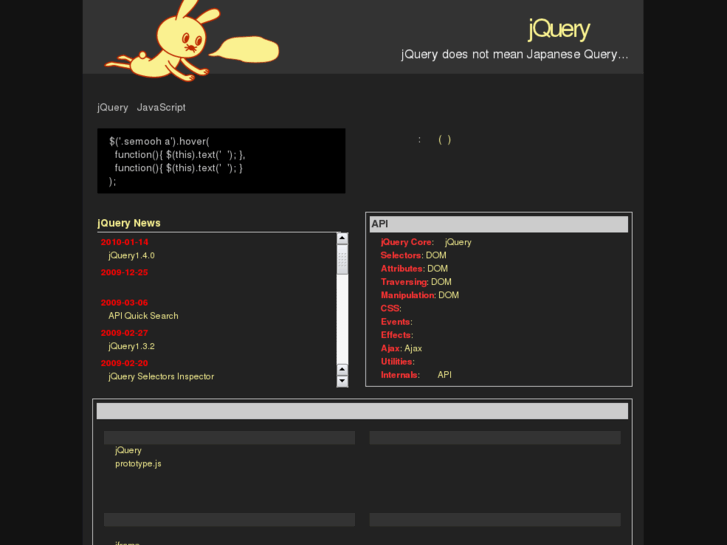The image size is (727, 545).
Task: Click the news list scroll-up arrow at top
Action: point(342,238)
